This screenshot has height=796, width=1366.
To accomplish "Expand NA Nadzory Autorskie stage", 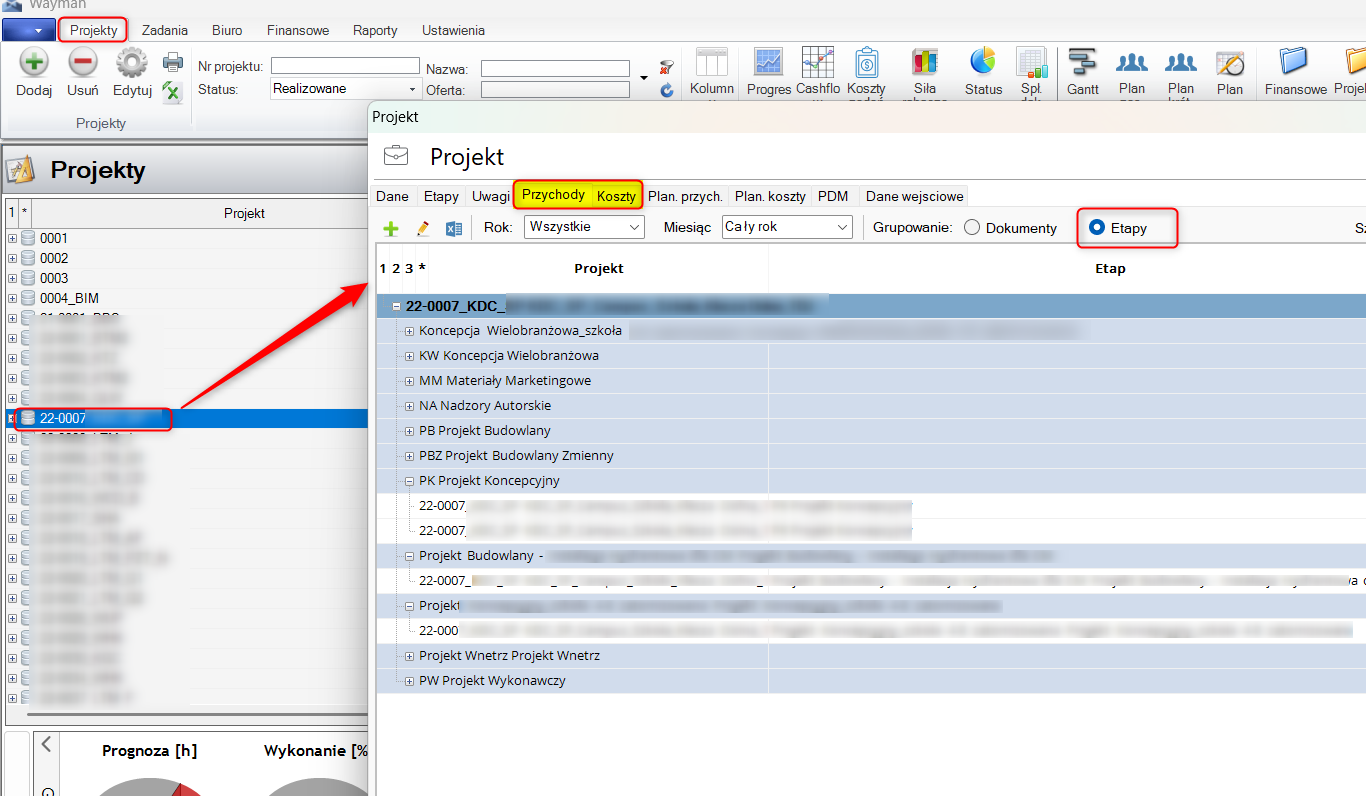I will pyautogui.click(x=409, y=405).
